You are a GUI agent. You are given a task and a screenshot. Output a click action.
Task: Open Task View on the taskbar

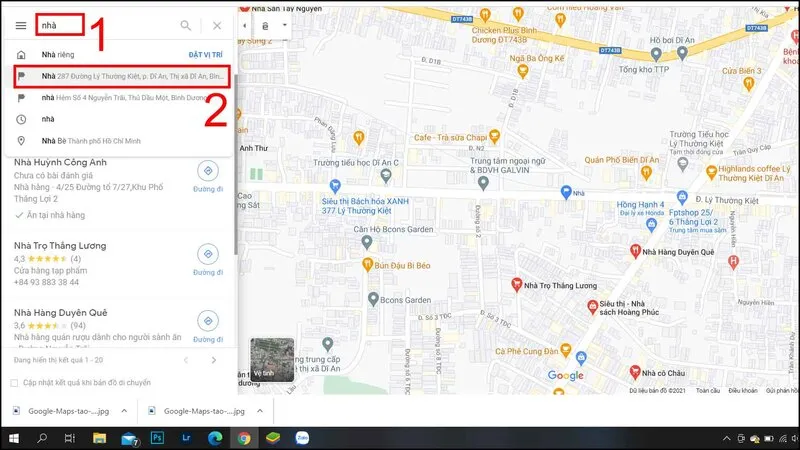[70, 438]
